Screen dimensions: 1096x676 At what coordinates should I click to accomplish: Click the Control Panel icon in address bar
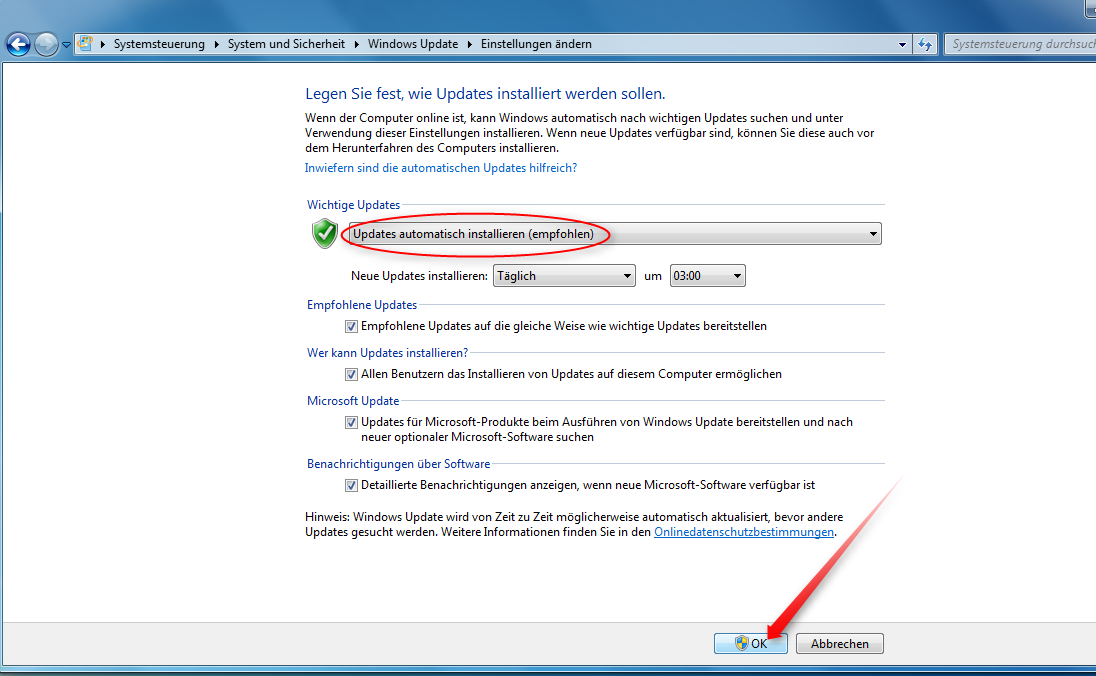85,43
